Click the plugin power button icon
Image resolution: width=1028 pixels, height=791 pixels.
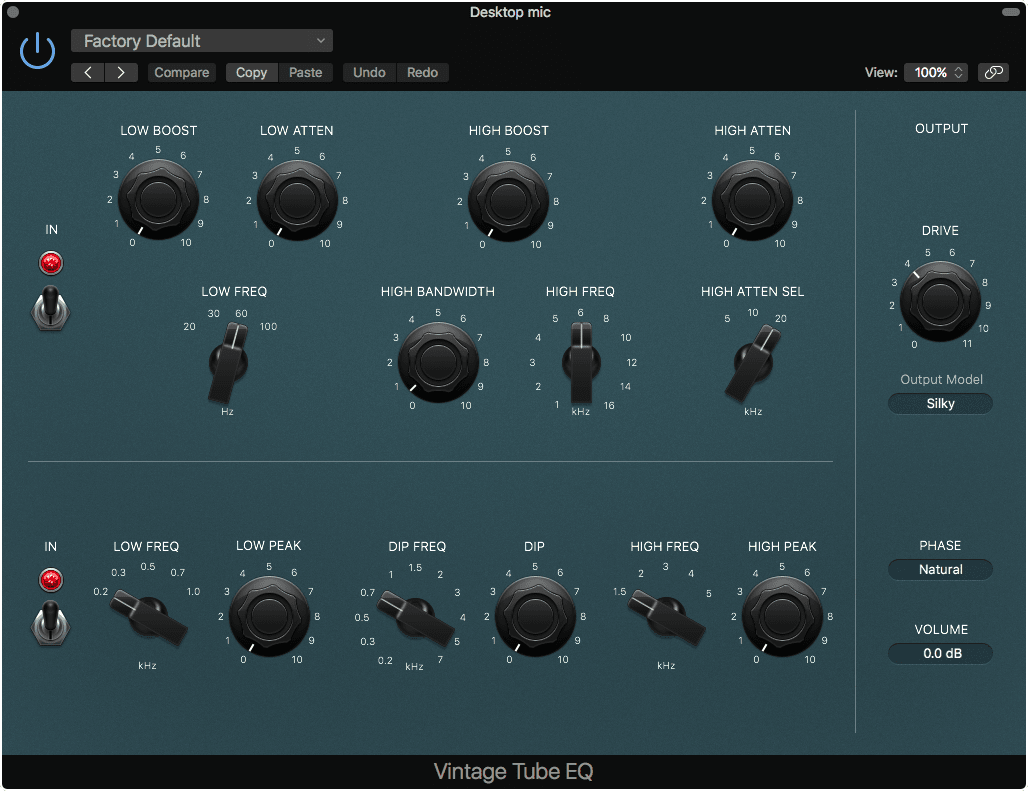(x=36, y=50)
